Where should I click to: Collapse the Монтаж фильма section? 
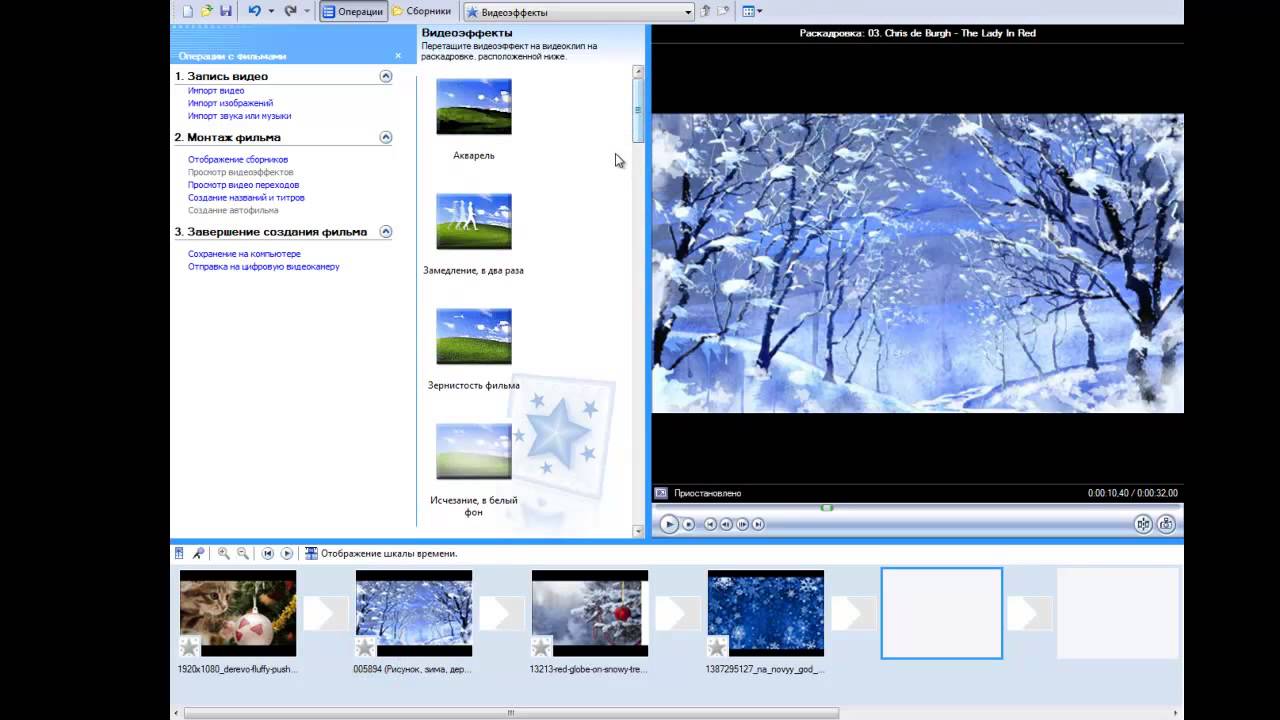click(x=386, y=137)
